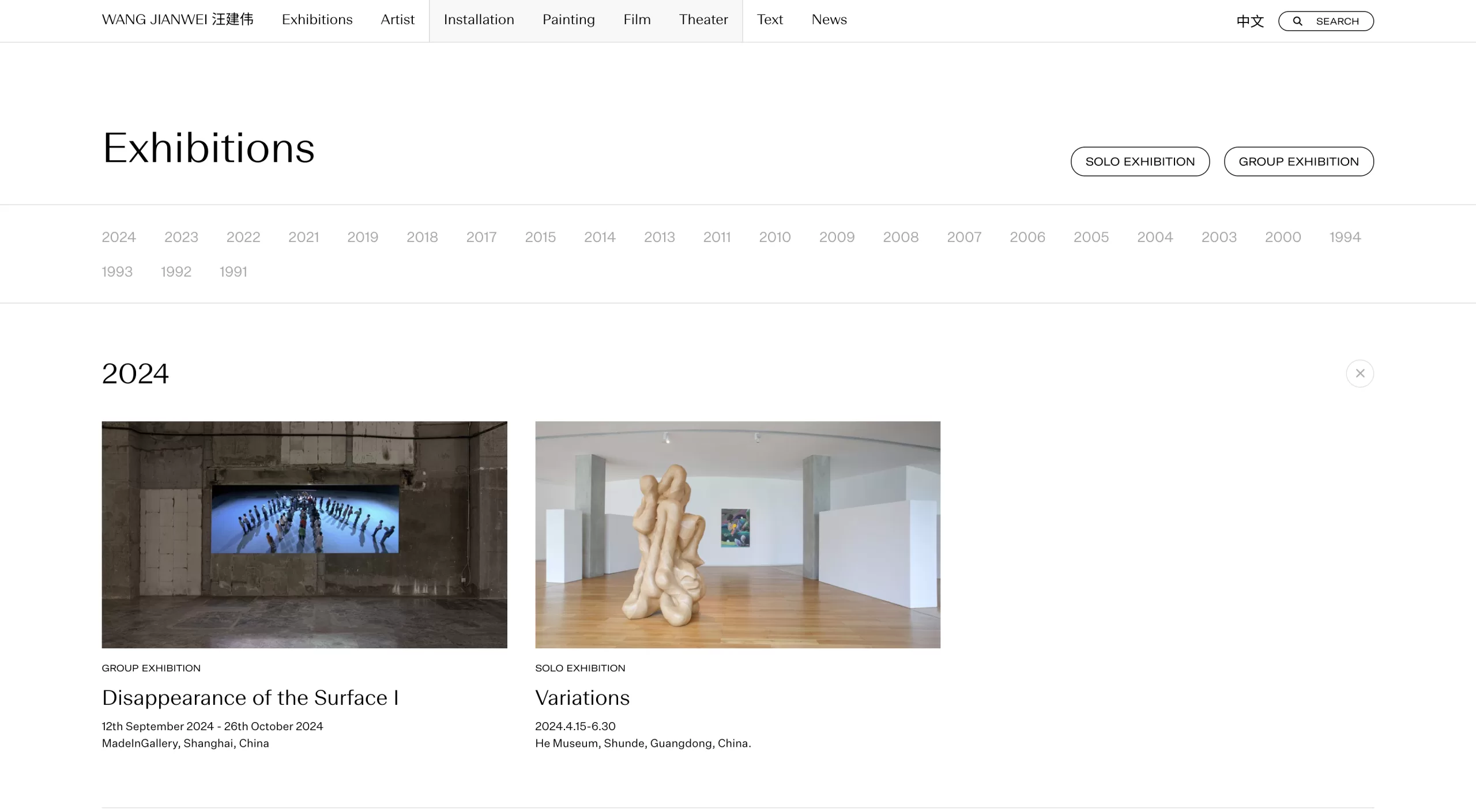The image size is (1476, 812).
Task: Go to Exhibitions in the nav bar
Action: pyautogui.click(x=317, y=20)
